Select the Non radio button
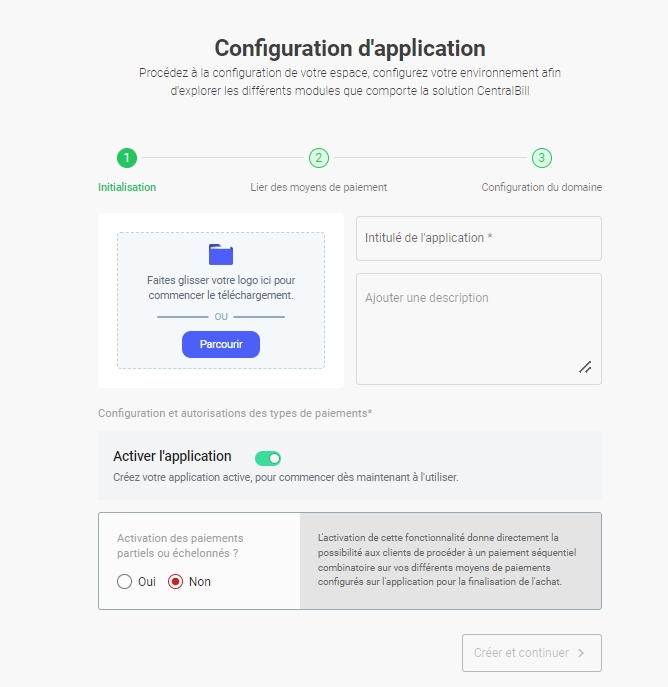Viewport: 668px width, 687px height. point(176,581)
